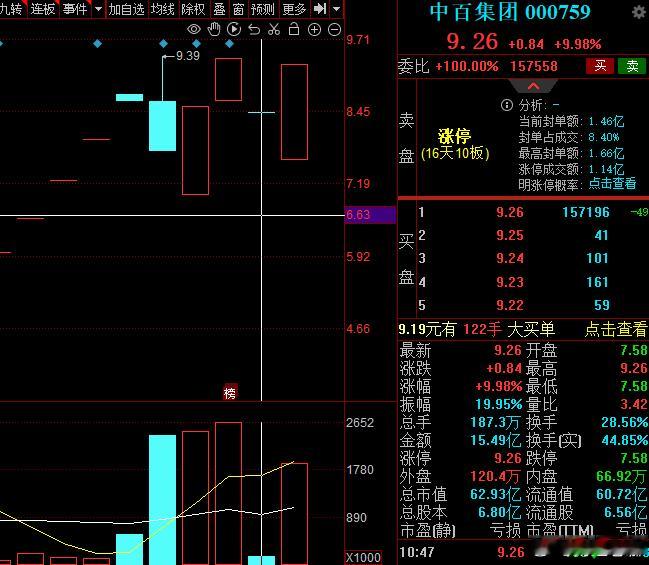Select the scissors cut tool
The width and height of the screenshot is (649, 565).
pyautogui.click(x=274, y=29)
